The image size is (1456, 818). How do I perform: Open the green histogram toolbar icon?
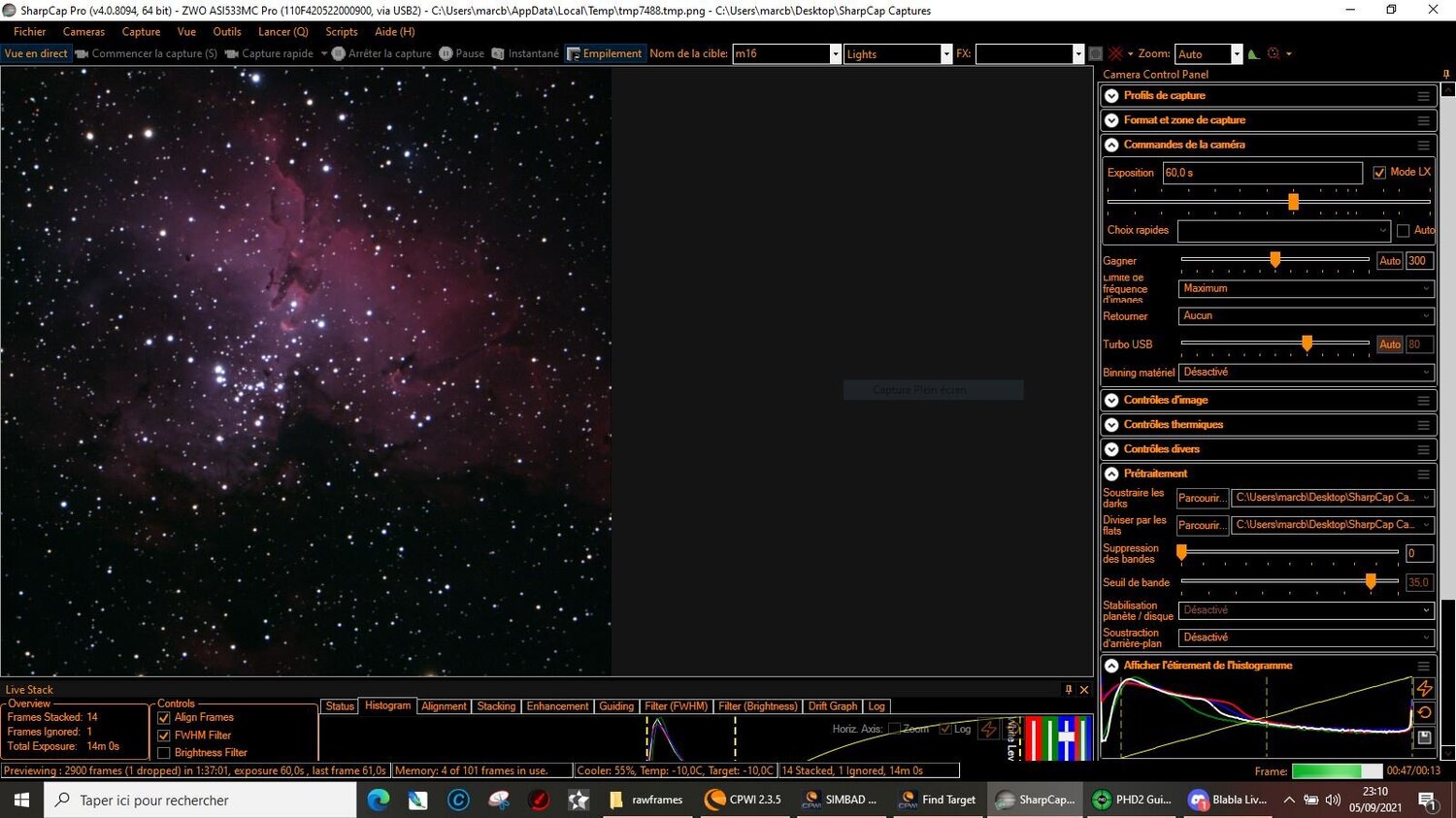point(1253,53)
